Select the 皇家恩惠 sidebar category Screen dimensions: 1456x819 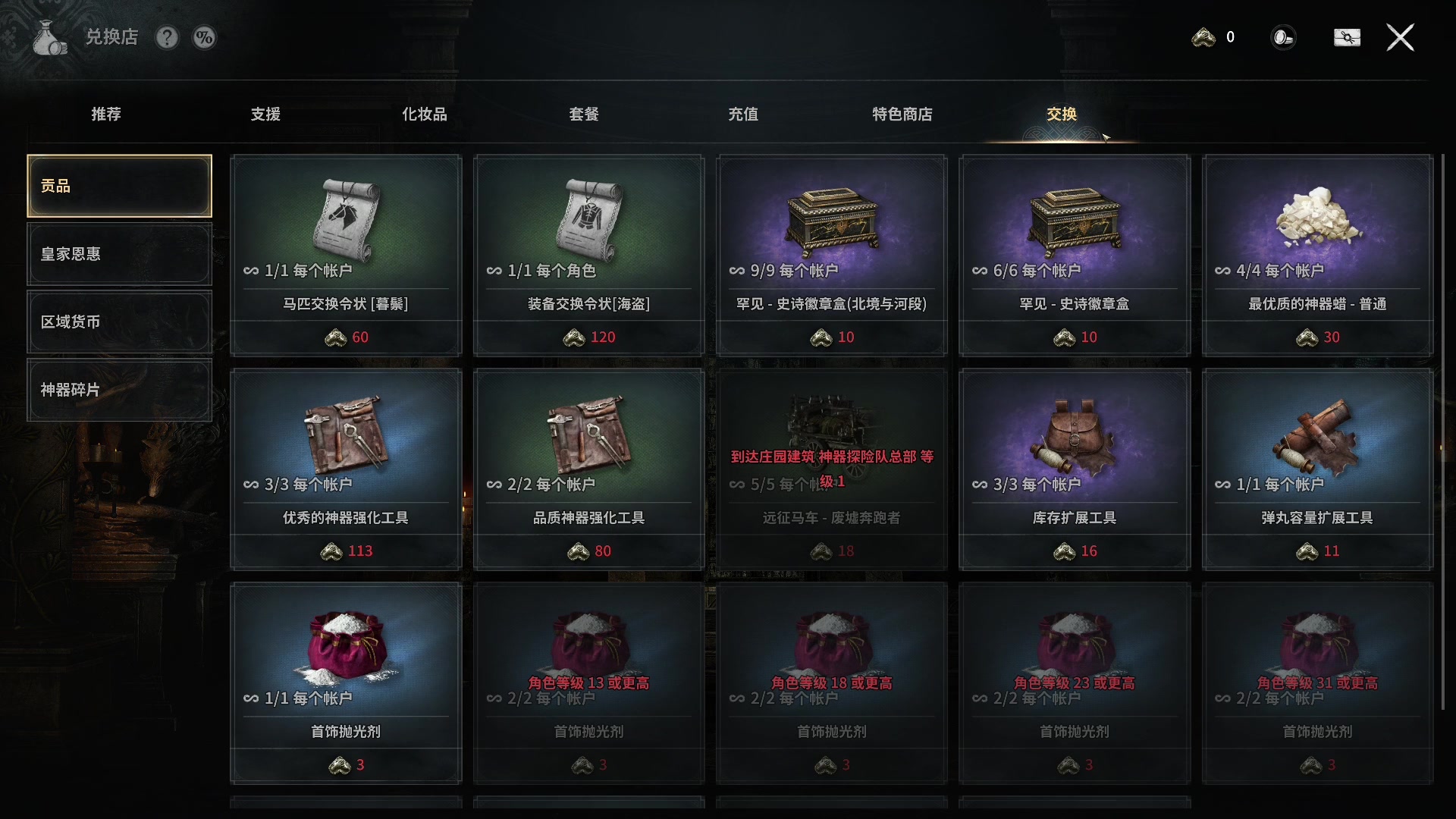(119, 254)
